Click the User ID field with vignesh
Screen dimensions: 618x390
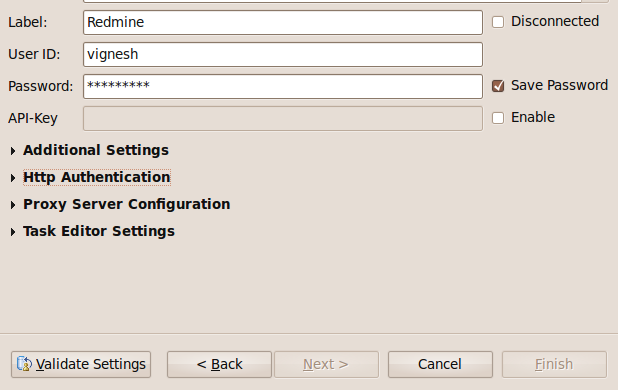pos(283,54)
